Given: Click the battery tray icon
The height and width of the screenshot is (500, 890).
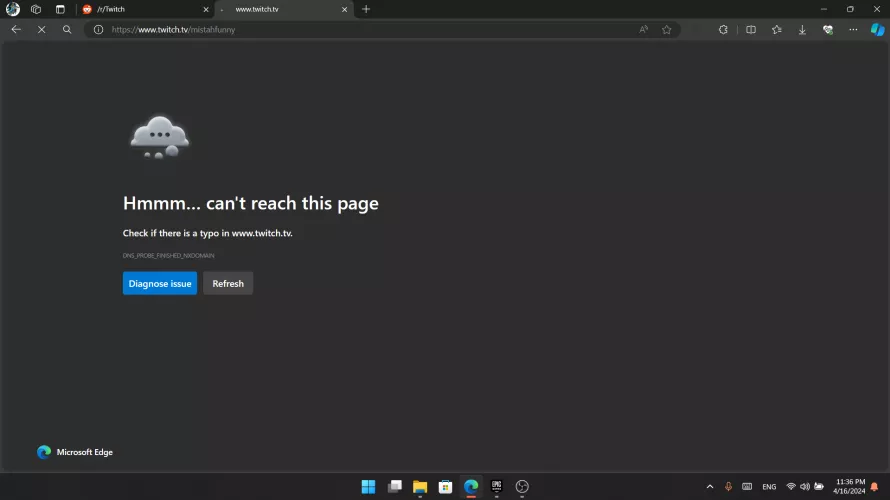Looking at the screenshot, I should tap(819, 486).
